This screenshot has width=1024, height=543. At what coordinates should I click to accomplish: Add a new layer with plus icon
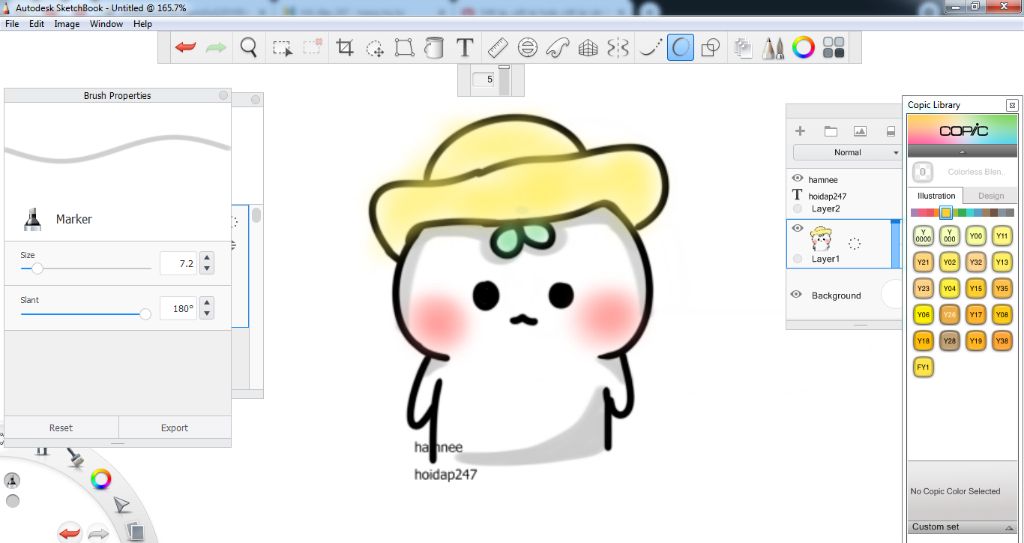tap(799, 131)
